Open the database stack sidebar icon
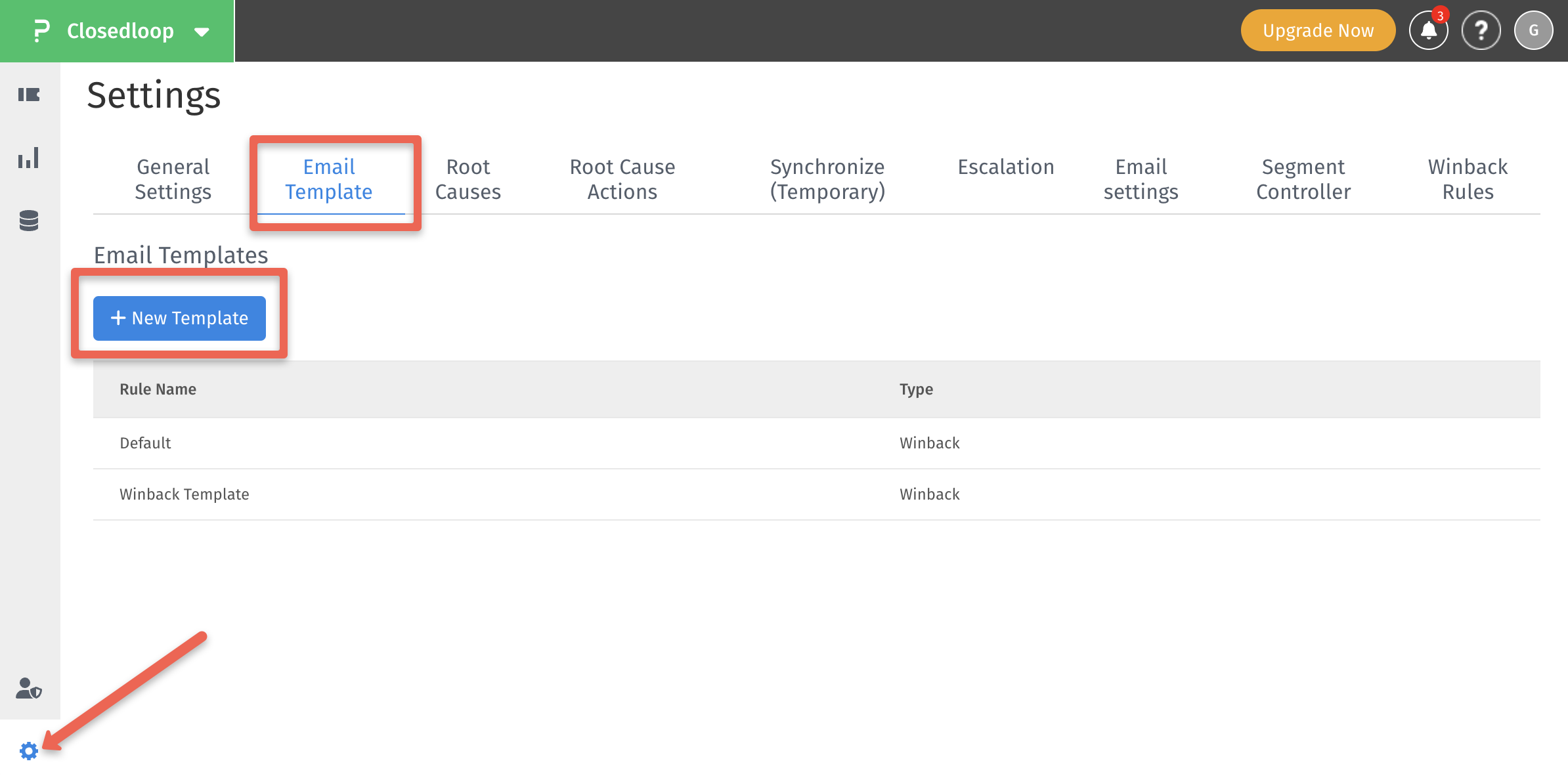This screenshot has width=1568, height=776. tap(29, 221)
